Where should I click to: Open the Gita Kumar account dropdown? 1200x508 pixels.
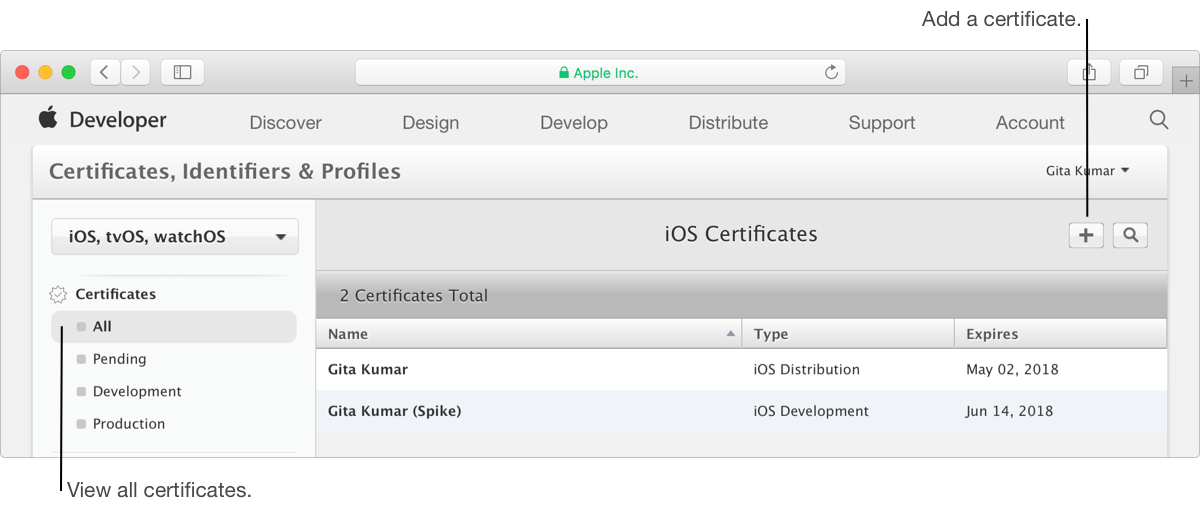pyautogui.click(x=1088, y=171)
